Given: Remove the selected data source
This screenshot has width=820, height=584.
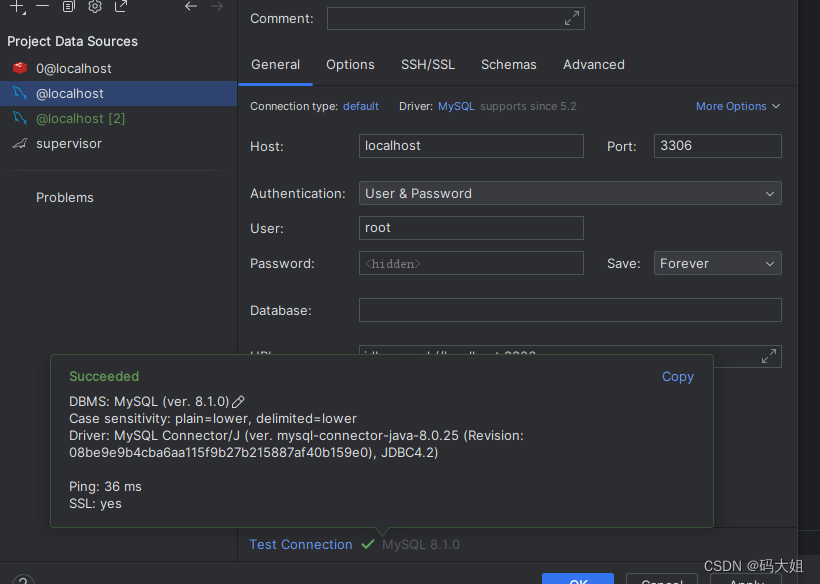Looking at the screenshot, I should point(40,6).
